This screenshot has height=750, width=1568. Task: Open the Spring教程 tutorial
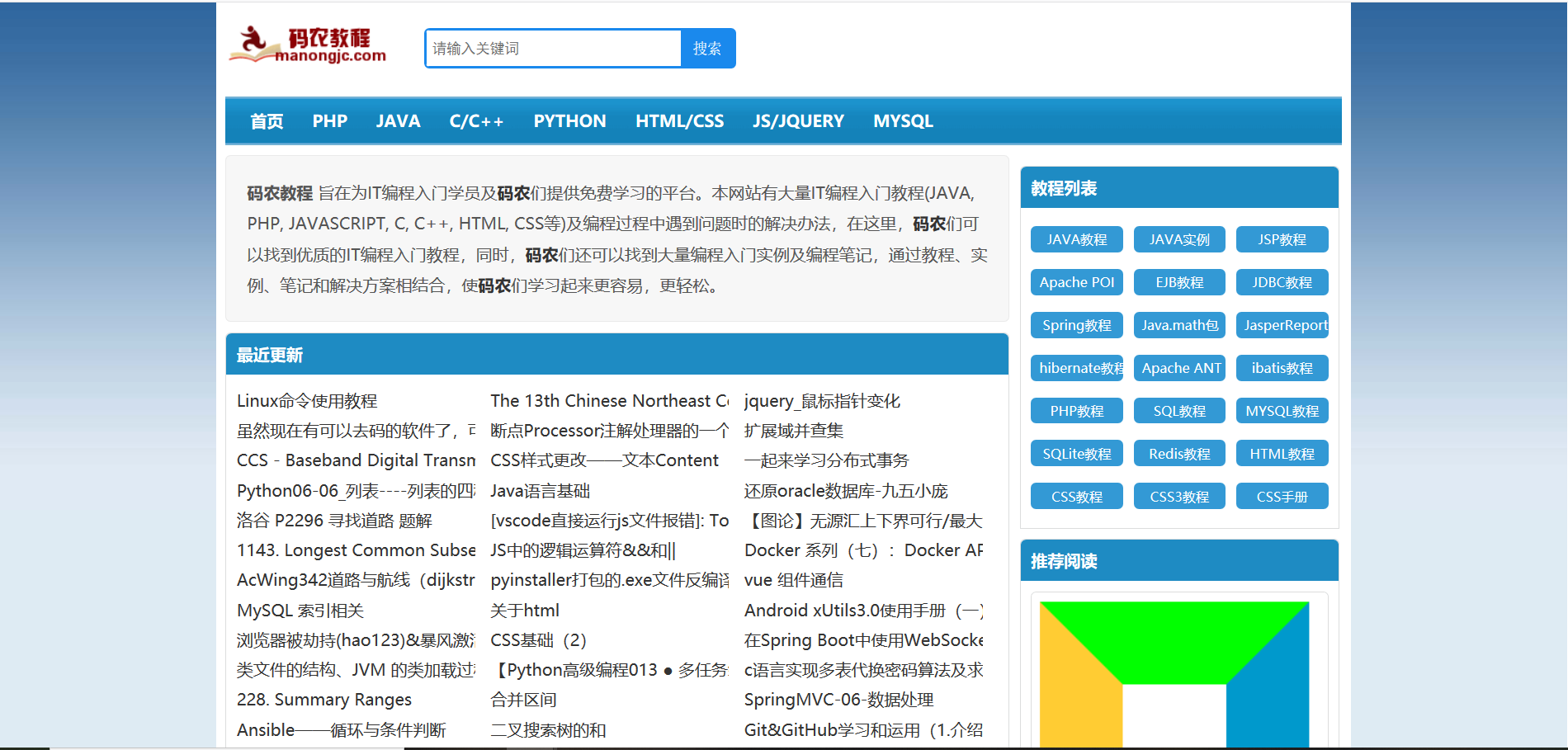pyautogui.click(x=1076, y=325)
